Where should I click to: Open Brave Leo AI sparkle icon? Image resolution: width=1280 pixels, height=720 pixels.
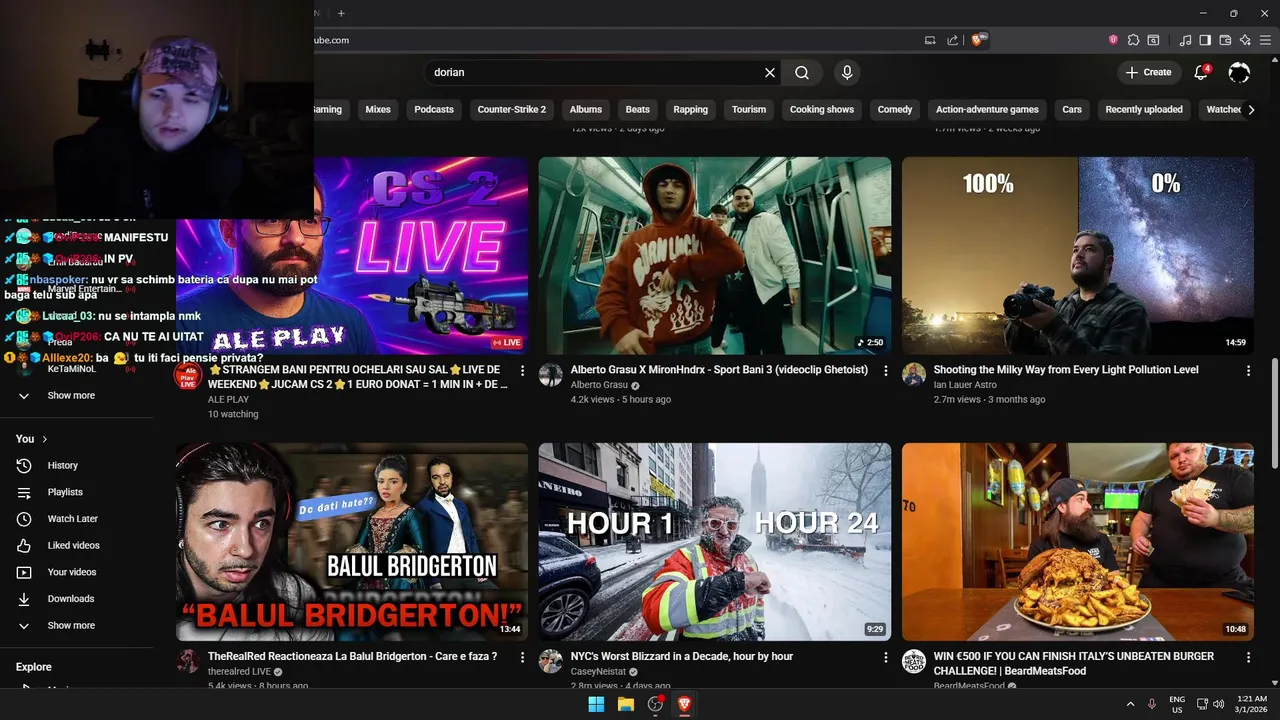pyautogui.click(x=1245, y=40)
